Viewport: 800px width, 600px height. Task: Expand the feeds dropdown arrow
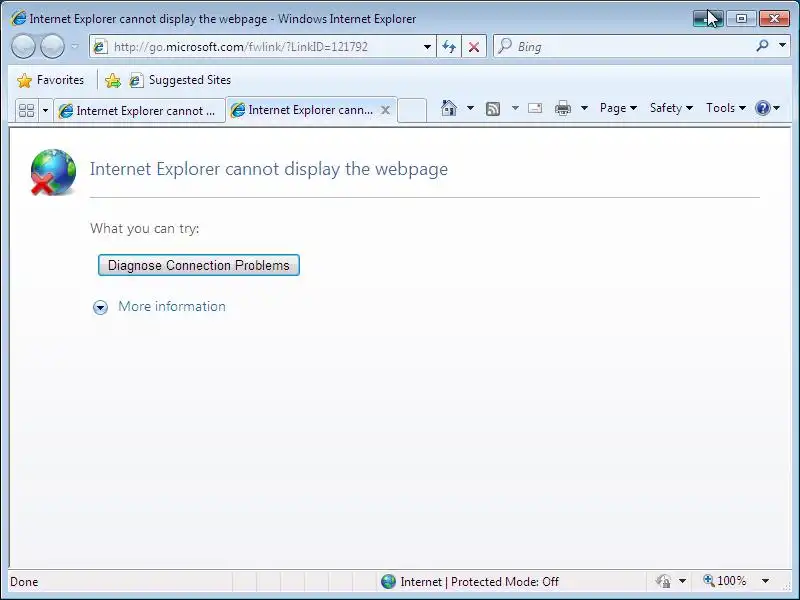[x=515, y=108]
